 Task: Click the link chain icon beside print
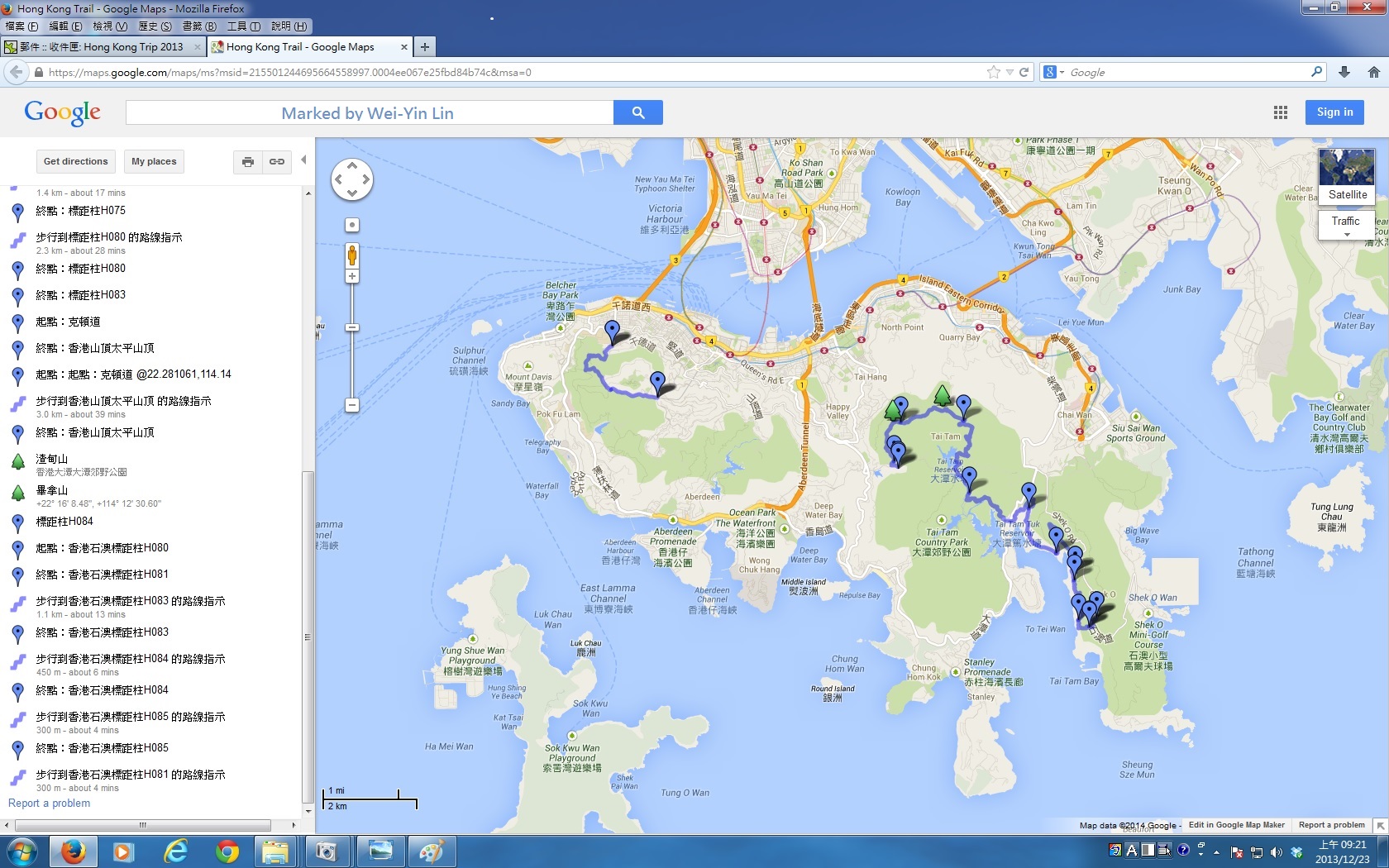tap(277, 162)
